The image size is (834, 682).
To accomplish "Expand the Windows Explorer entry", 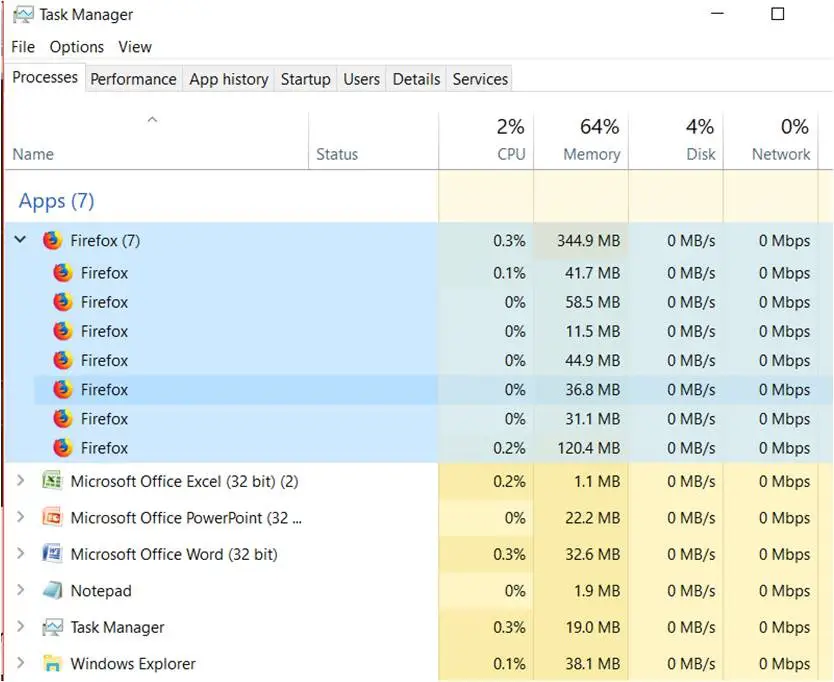I will [20, 663].
